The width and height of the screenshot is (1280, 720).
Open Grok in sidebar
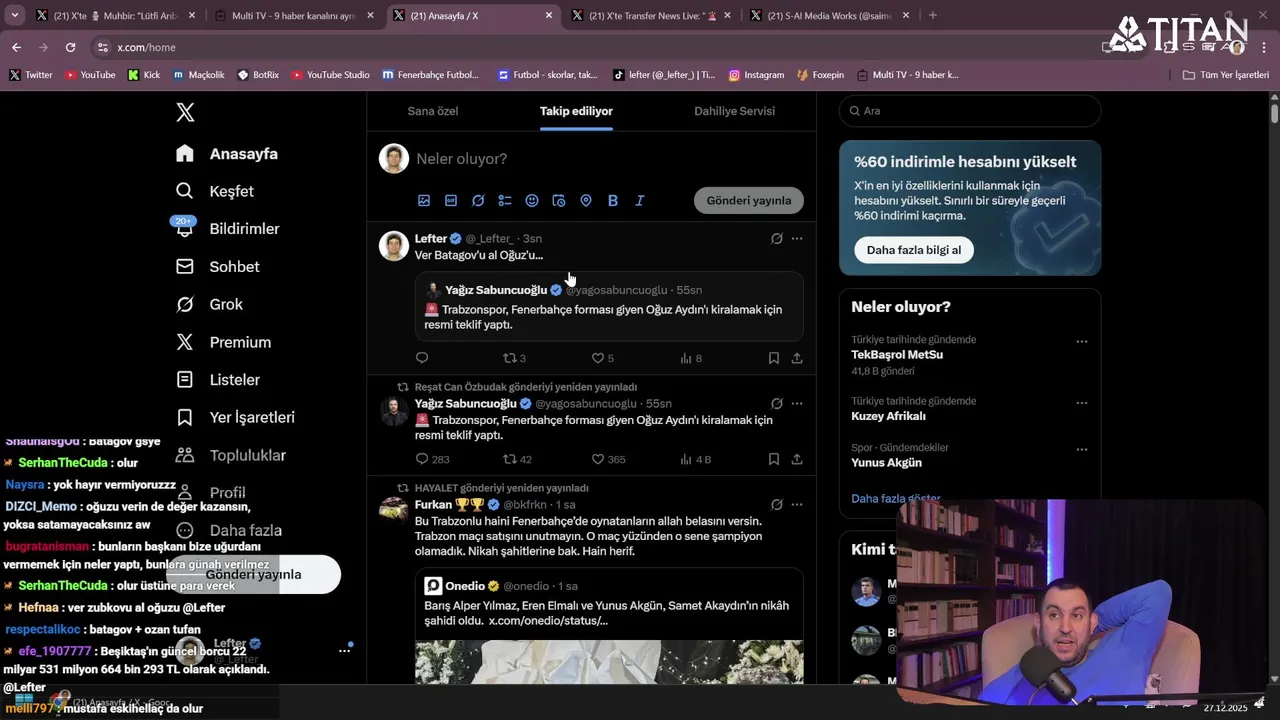[x=209, y=304]
